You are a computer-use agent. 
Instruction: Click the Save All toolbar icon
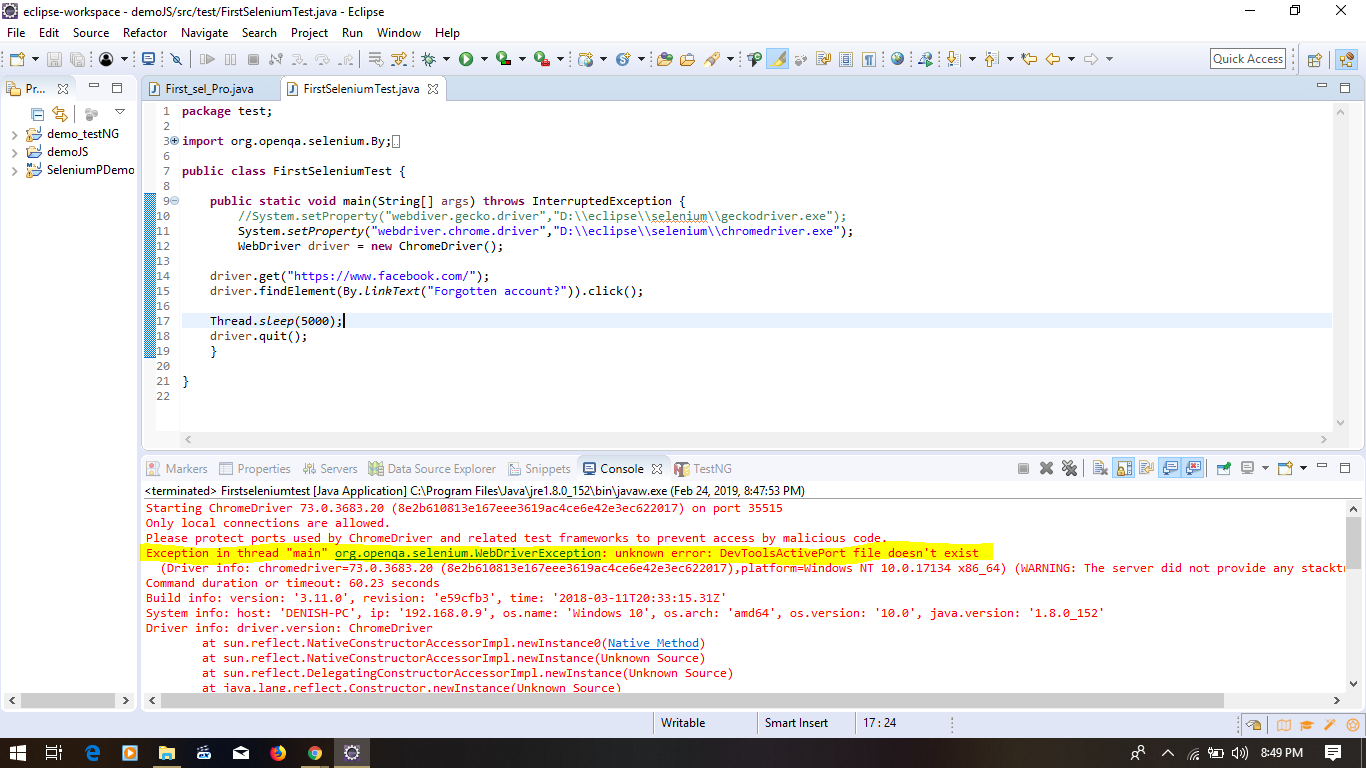(77, 59)
